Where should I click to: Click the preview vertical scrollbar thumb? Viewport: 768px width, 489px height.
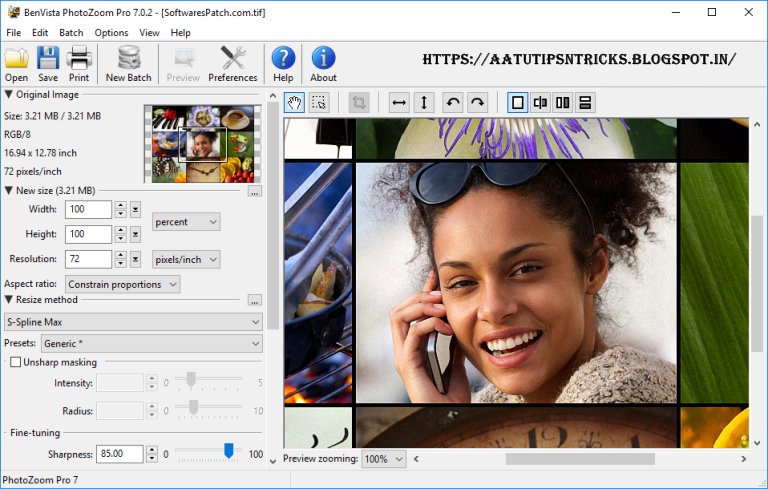[x=757, y=283]
